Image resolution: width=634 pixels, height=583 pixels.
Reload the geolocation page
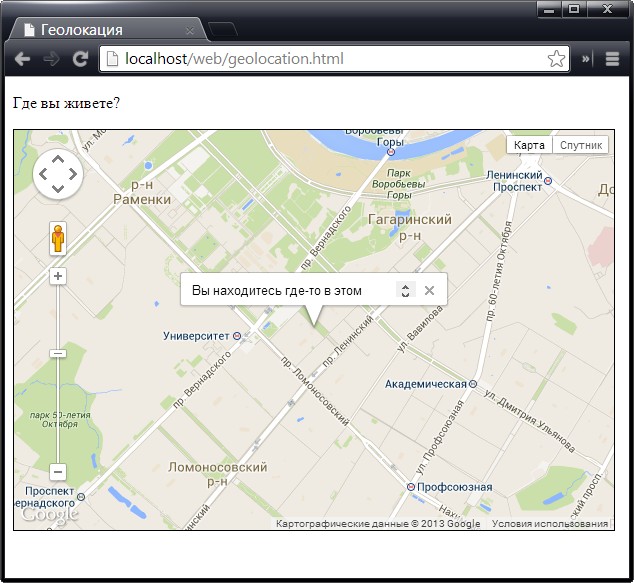80,59
